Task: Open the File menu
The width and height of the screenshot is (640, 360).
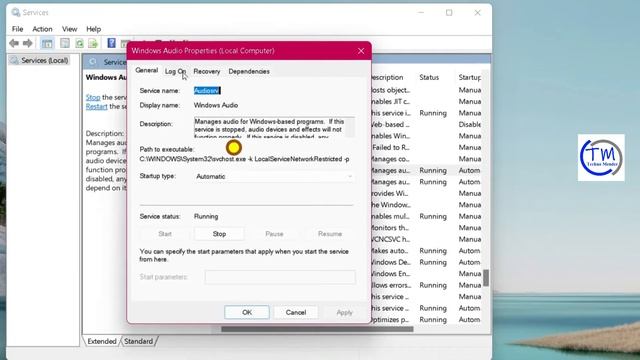Action: (x=18, y=29)
